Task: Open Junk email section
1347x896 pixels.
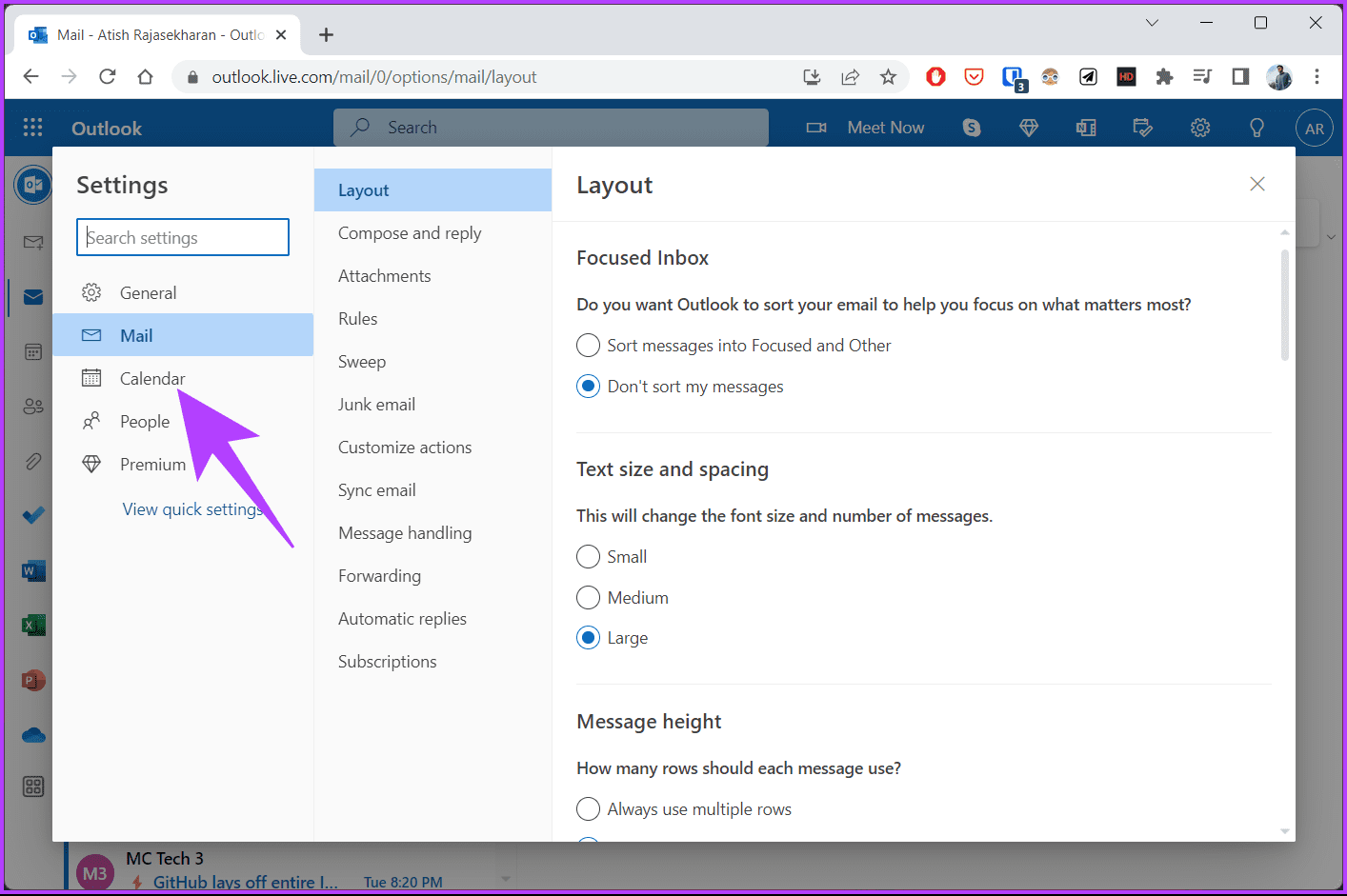Action: [x=432, y=404]
